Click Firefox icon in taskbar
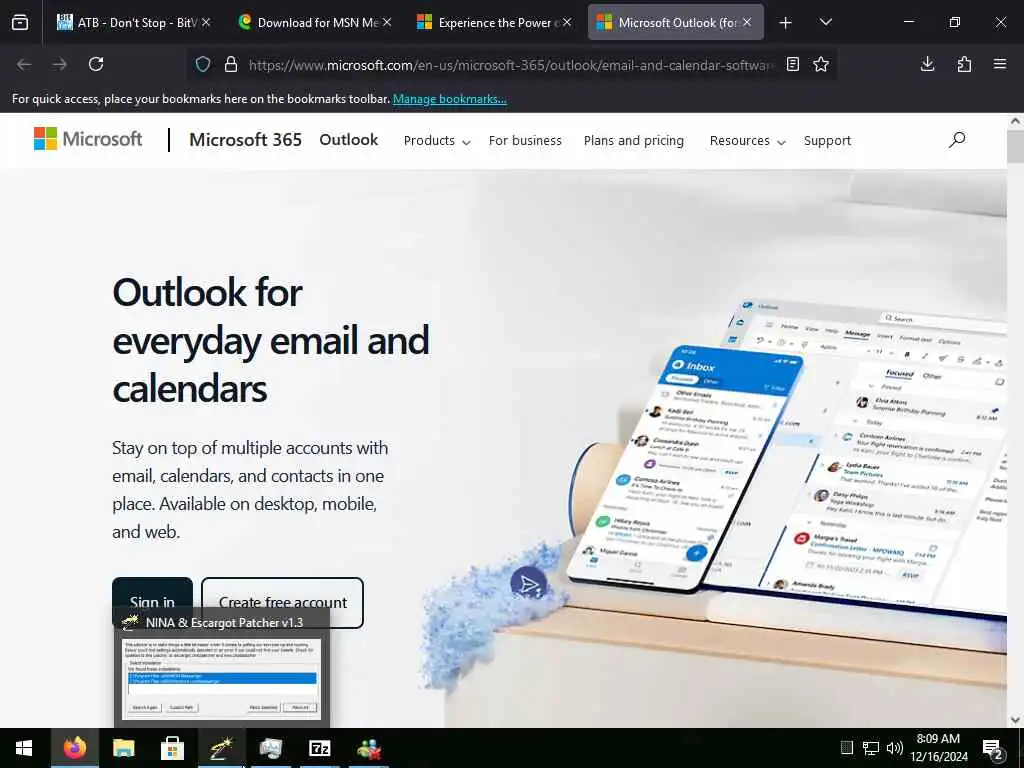The width and height of the screenshot is (1024, 768). (x=74, y=748)
